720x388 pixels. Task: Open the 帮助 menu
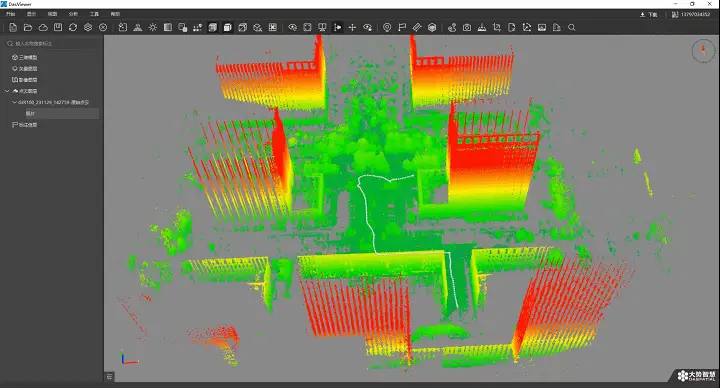pos(115,14)
